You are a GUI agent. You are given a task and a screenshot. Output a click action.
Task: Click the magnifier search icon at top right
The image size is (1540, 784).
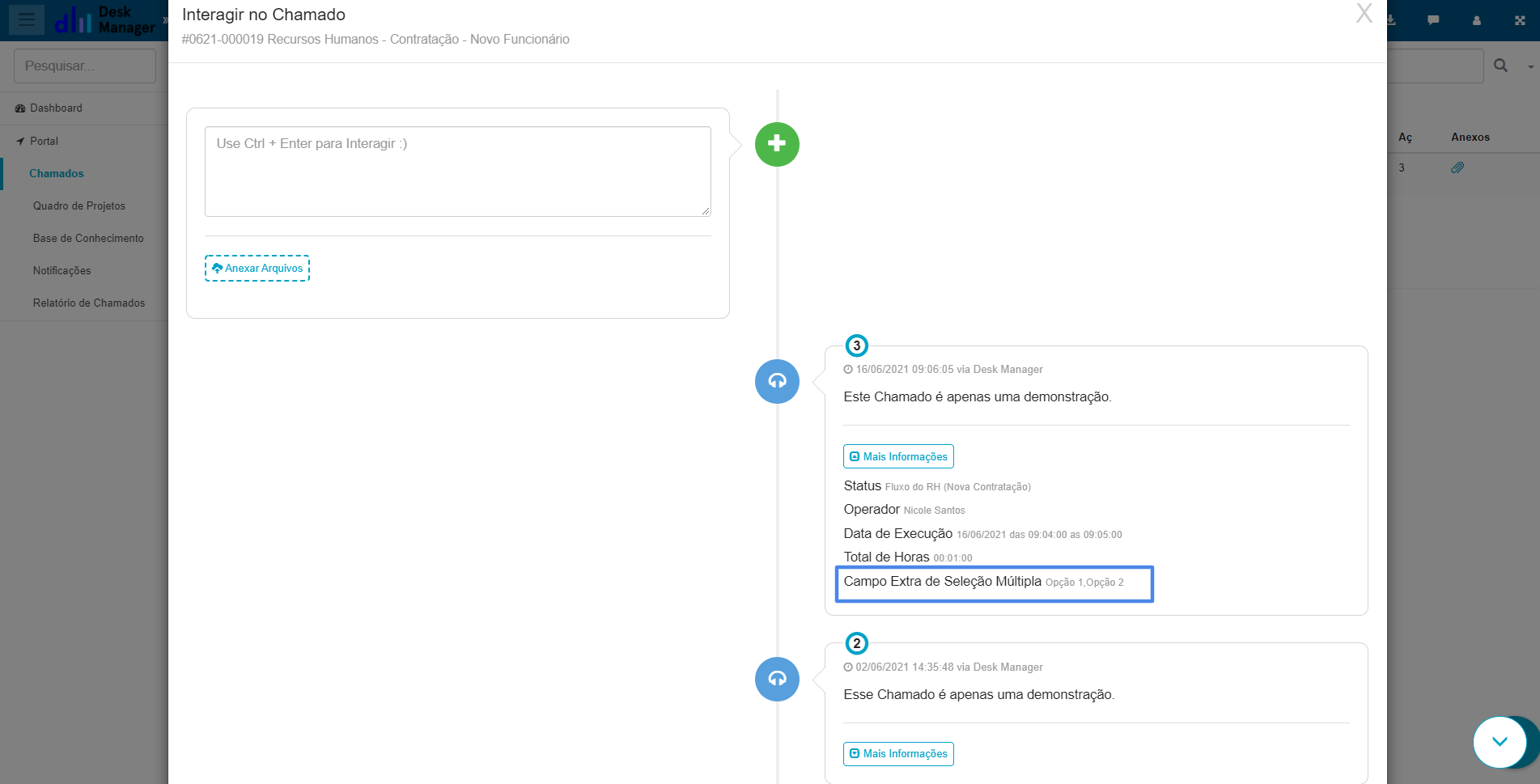(x=1500, y=66)
